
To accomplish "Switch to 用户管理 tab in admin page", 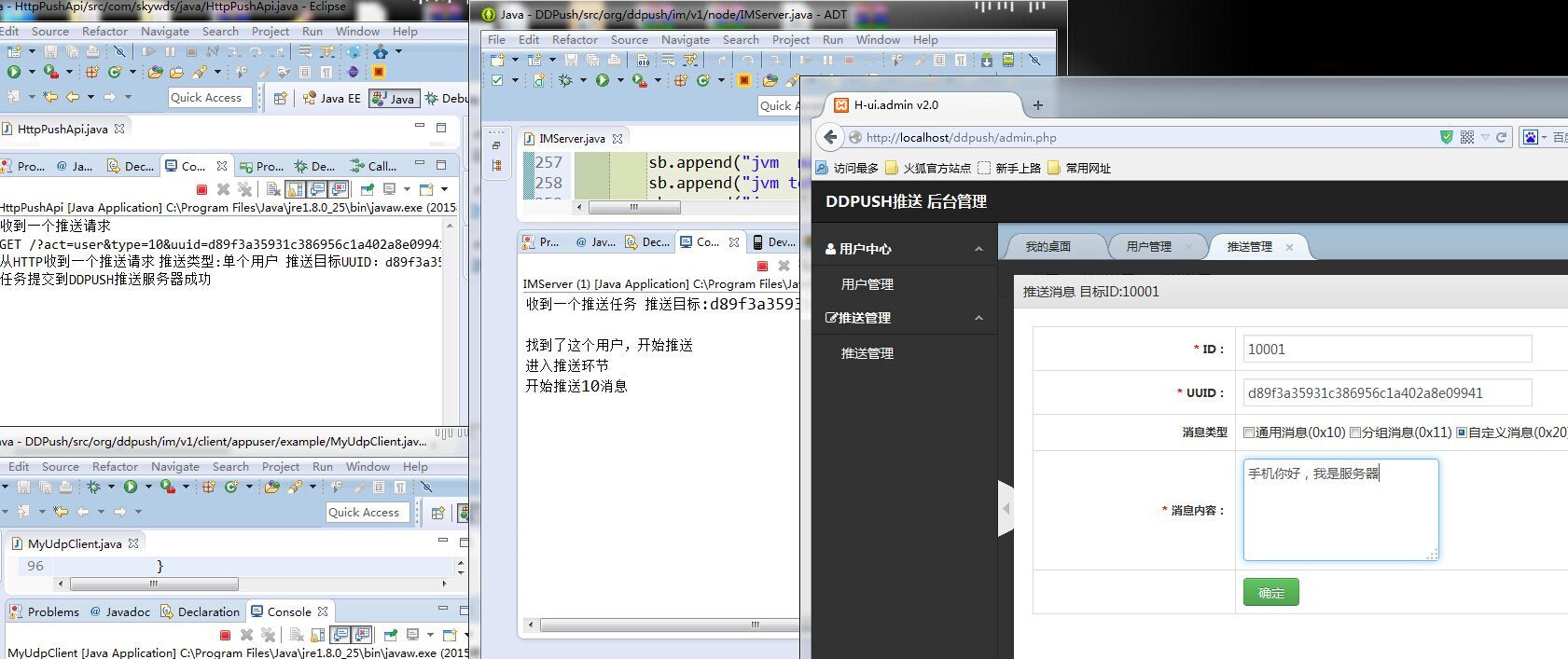I will click(x=1148, y=247).
